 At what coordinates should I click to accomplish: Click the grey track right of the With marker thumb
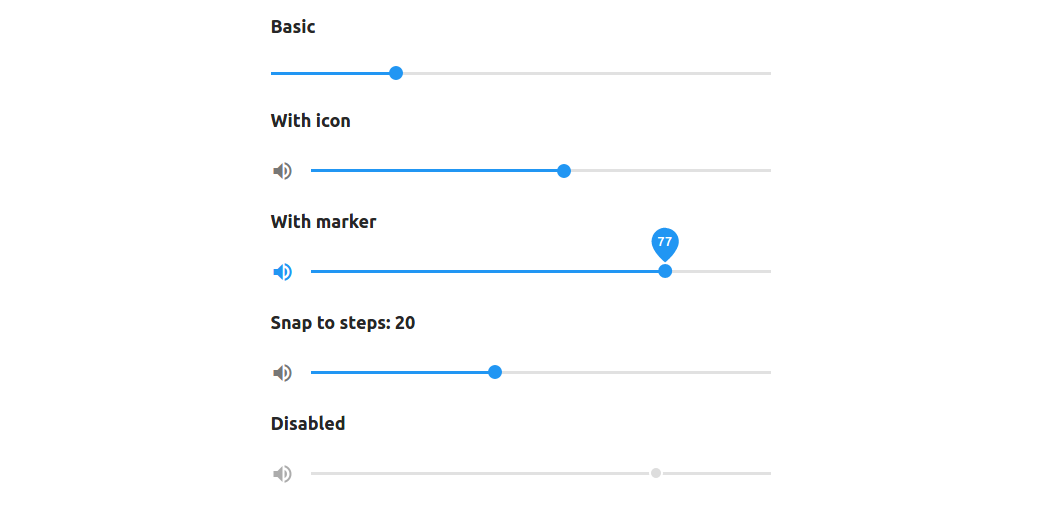point(722,271)
